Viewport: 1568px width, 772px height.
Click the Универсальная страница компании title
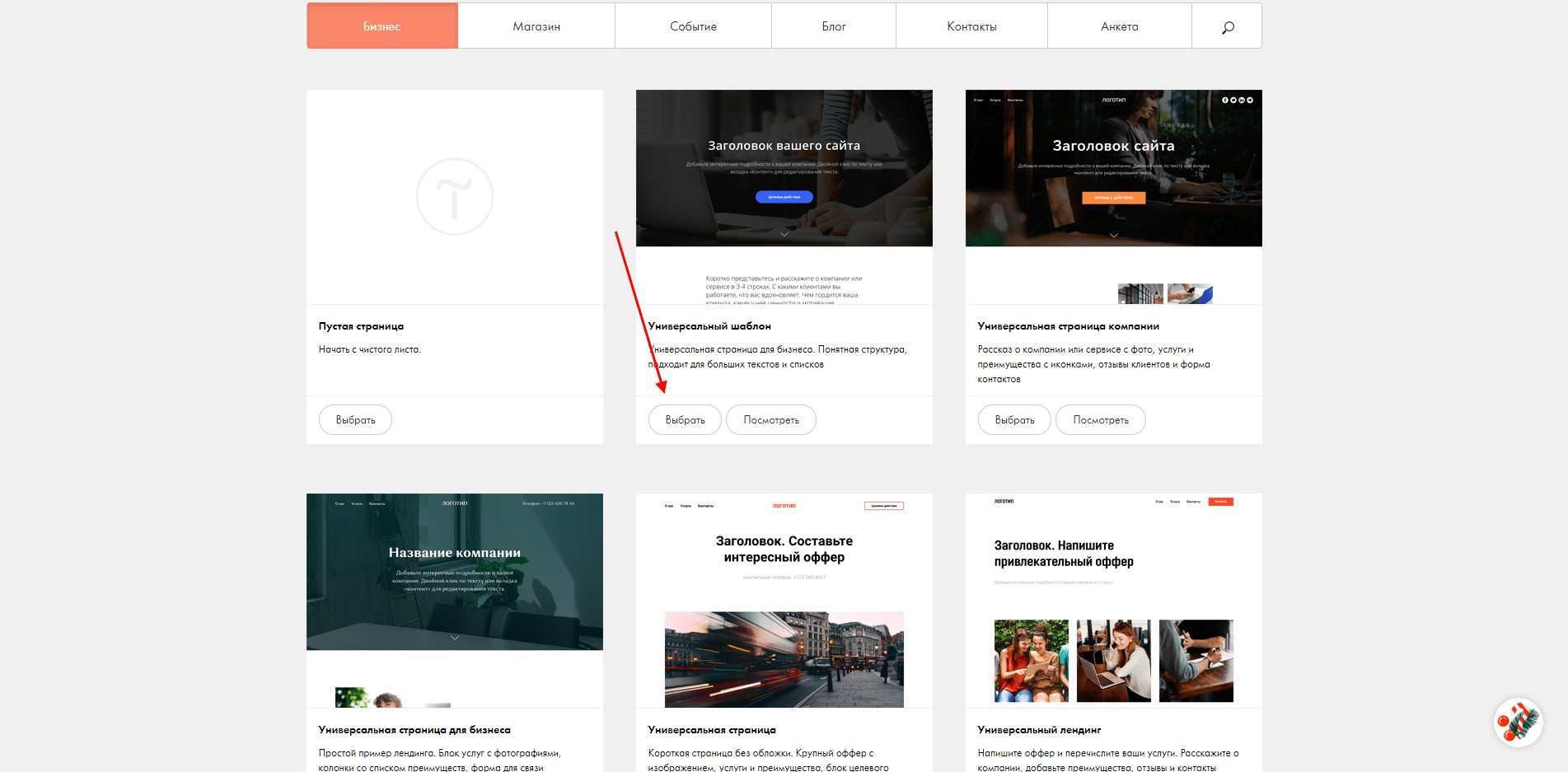point(1069,326)
